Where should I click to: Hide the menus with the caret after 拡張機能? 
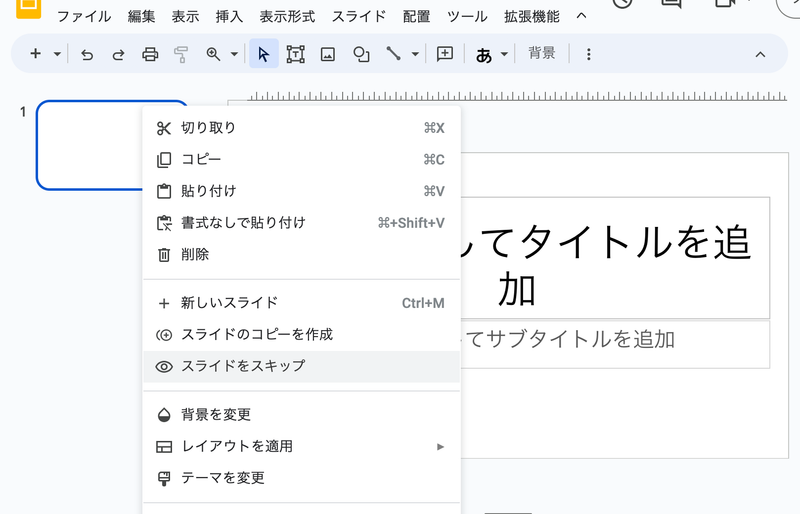(581, 16)
